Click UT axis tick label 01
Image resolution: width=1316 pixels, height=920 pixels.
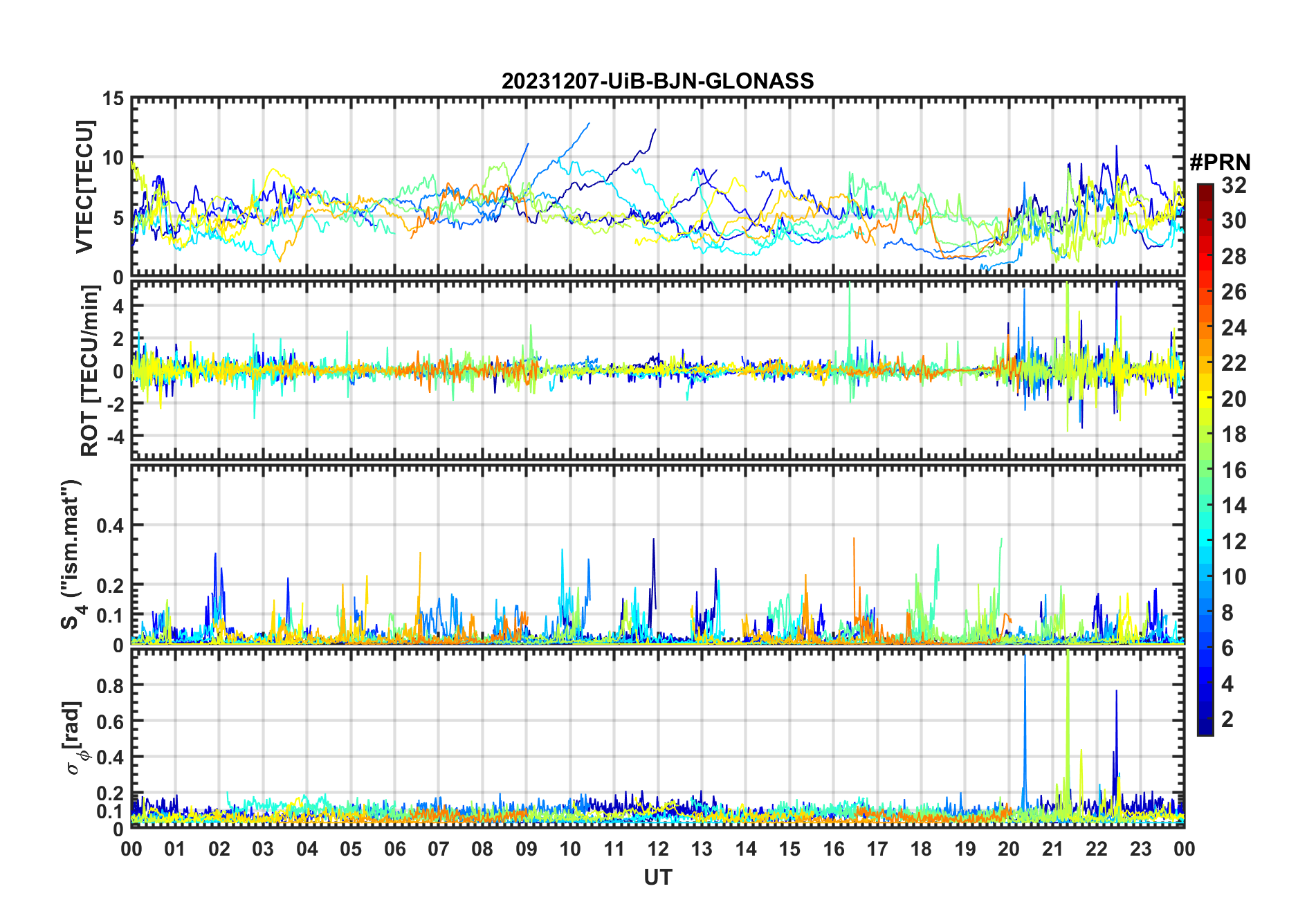(x=175, y=849)
